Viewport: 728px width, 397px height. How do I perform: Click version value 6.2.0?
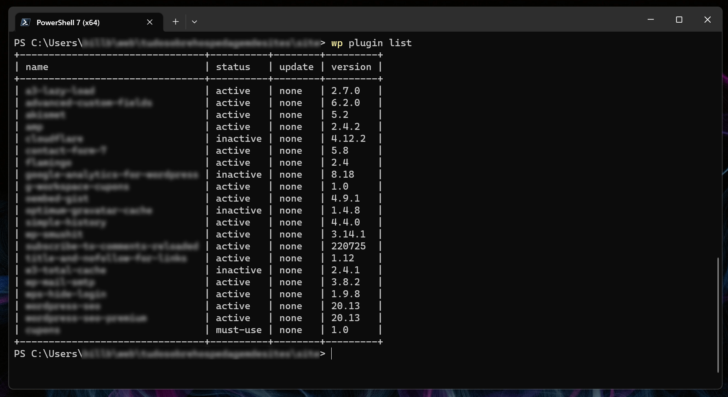345,103
